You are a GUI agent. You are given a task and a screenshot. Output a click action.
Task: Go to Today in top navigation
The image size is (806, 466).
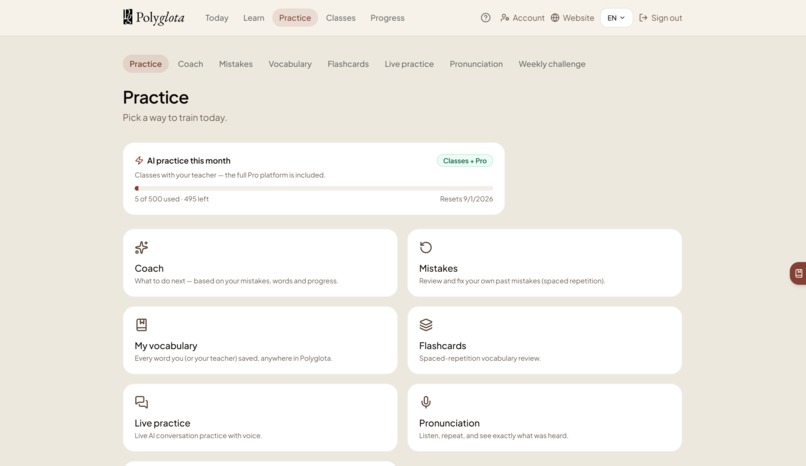coord(216,17)
